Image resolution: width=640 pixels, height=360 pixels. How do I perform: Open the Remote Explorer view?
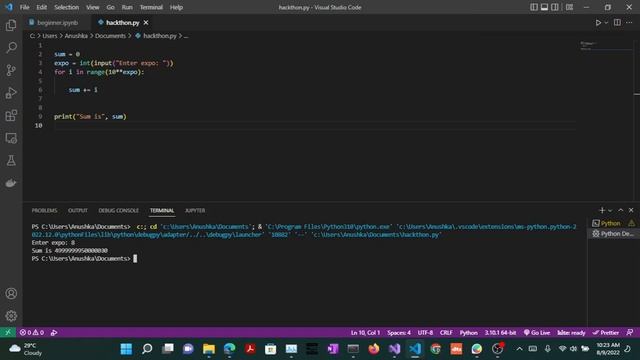tap(11, 138)
